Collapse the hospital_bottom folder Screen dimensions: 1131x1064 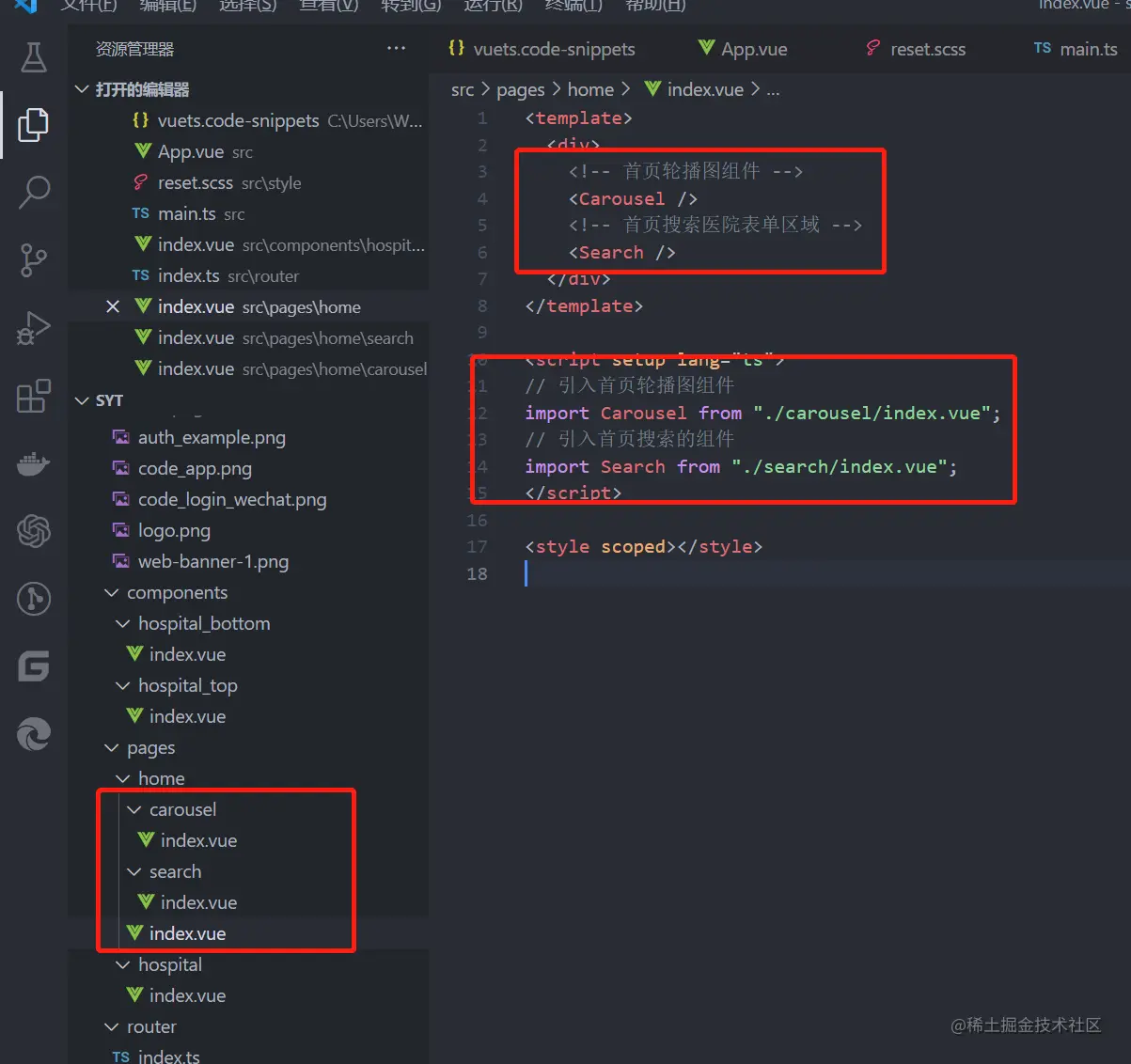click(122, 623)
